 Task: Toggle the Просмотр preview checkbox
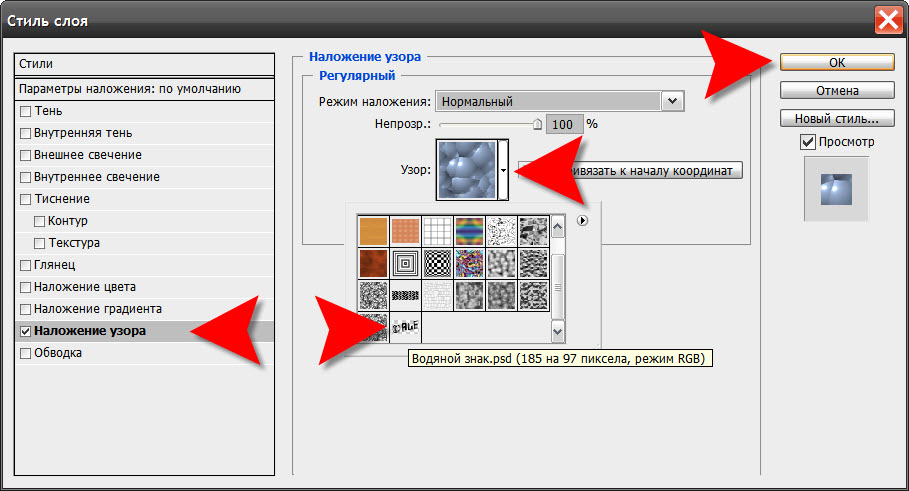tap(808, 141)
